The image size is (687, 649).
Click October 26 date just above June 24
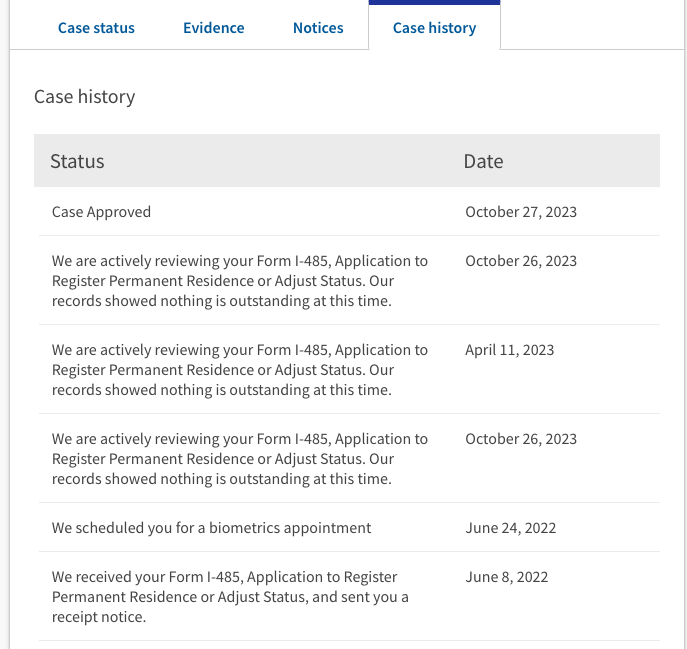[x=521, y=439]
